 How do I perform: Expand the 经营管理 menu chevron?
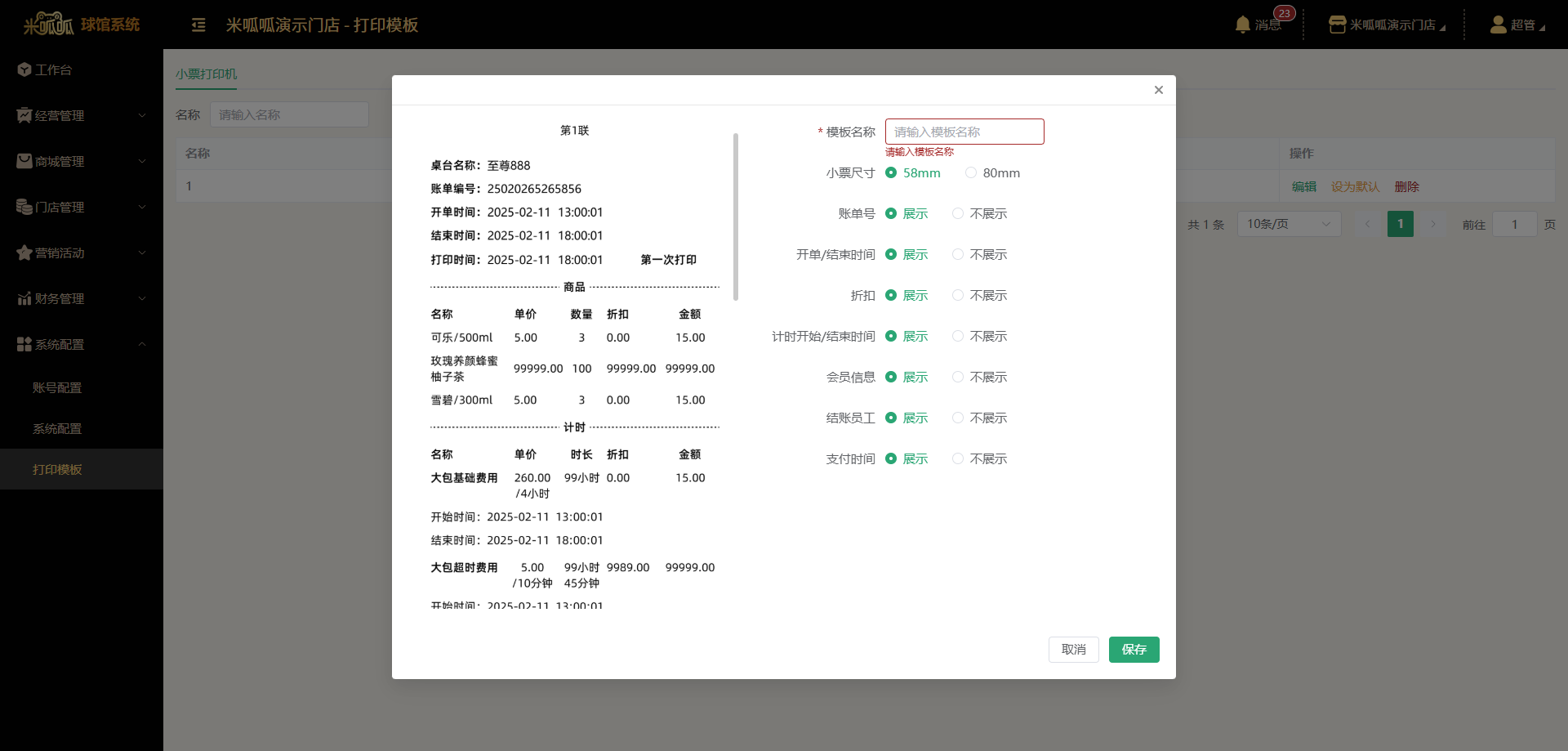pyautogui.click(x=142, y=116)
